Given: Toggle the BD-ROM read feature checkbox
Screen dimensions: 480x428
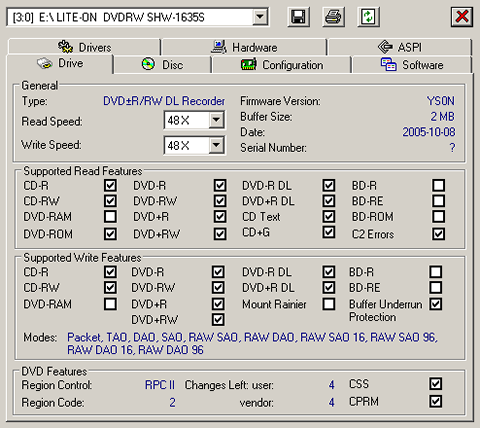Looking at the screenshot, I should coord(438,217).
